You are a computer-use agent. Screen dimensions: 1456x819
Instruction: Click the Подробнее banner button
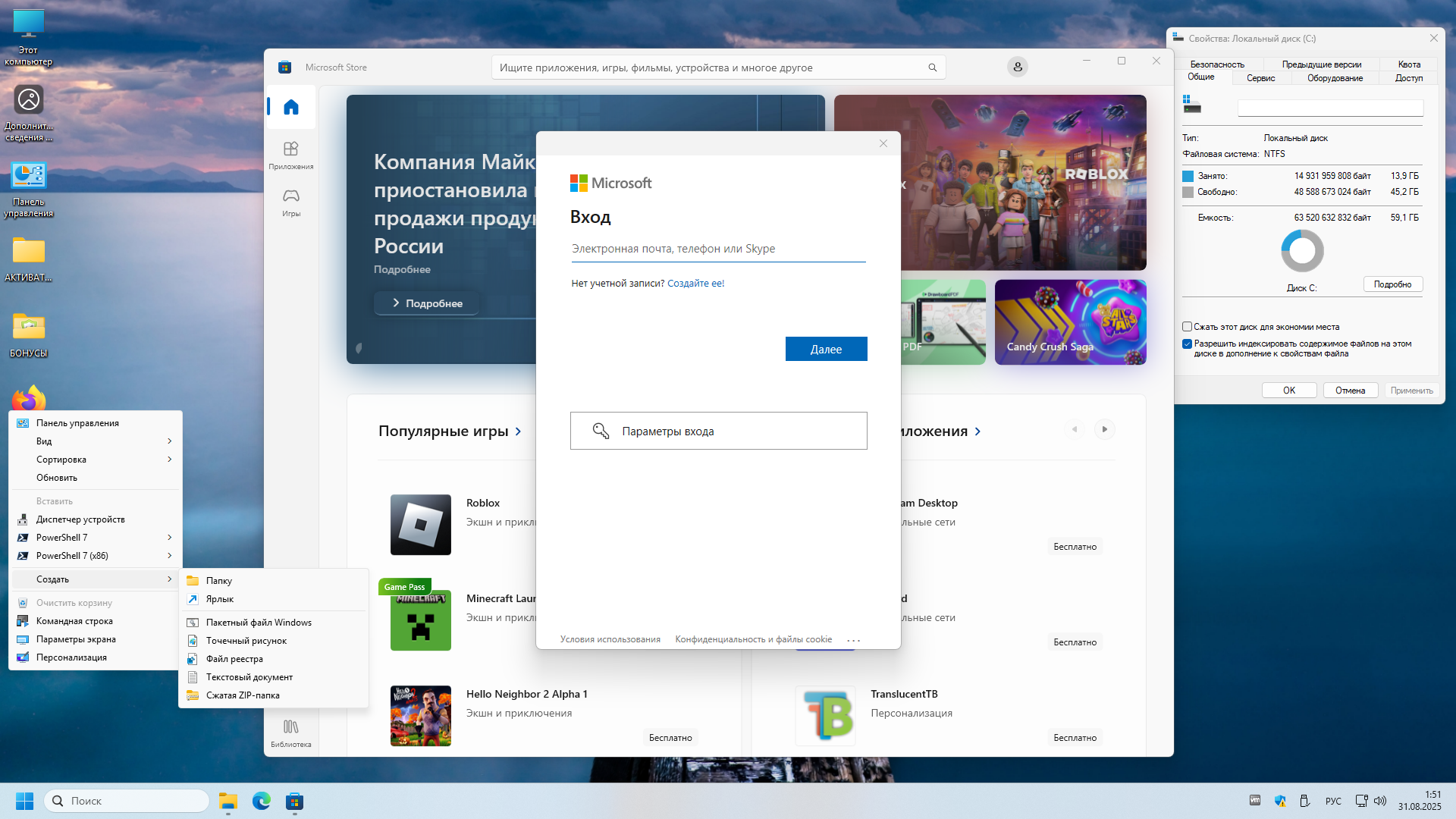pos(426,303)
